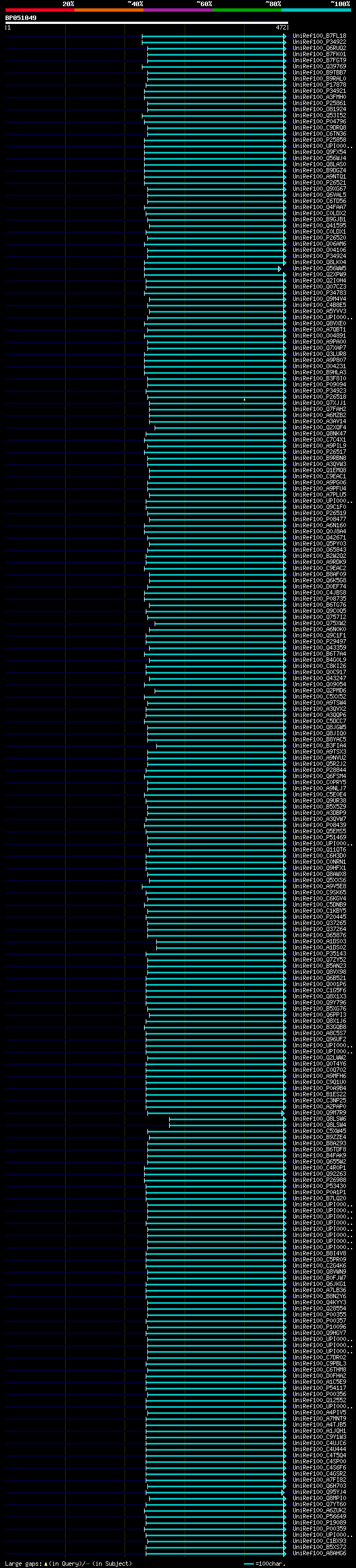Select hit UniRef100_Q39769

point(319,66)
